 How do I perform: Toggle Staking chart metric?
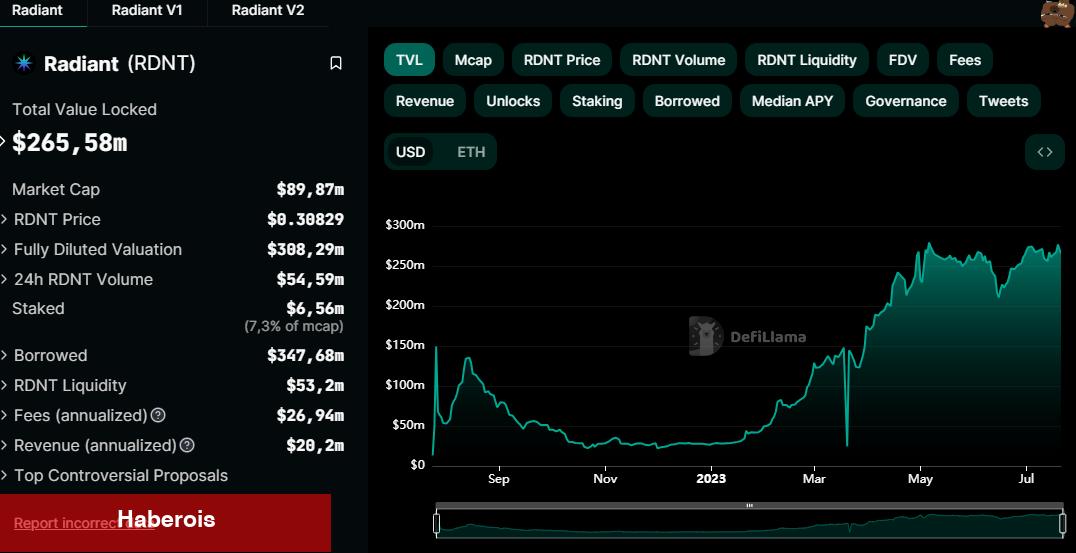597,101
